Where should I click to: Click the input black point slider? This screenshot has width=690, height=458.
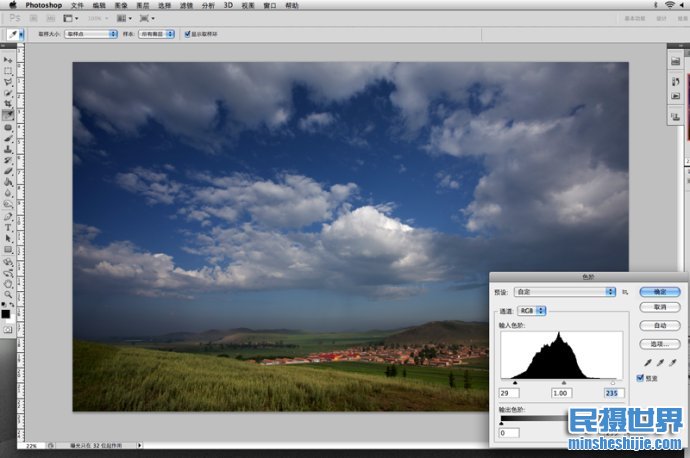pyautogui.click(x=515, y=383)
